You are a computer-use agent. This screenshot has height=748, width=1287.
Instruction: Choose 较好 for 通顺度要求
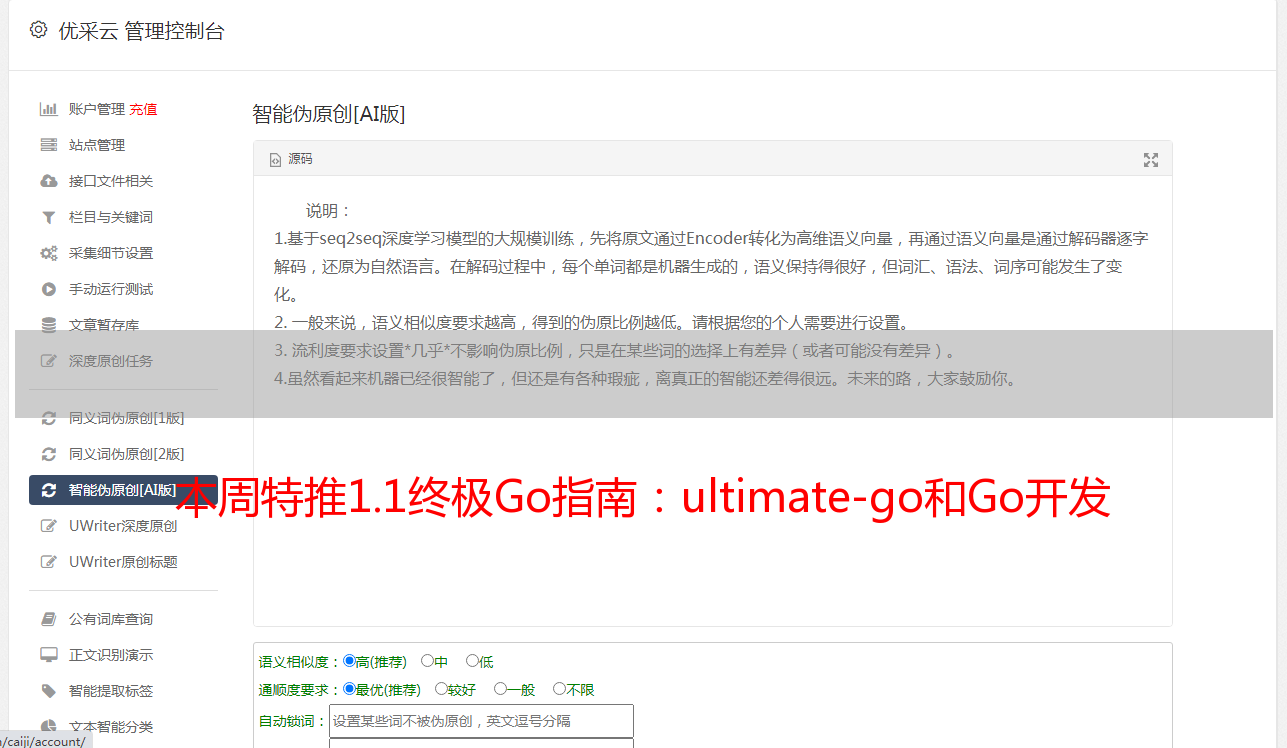(441, 689)
